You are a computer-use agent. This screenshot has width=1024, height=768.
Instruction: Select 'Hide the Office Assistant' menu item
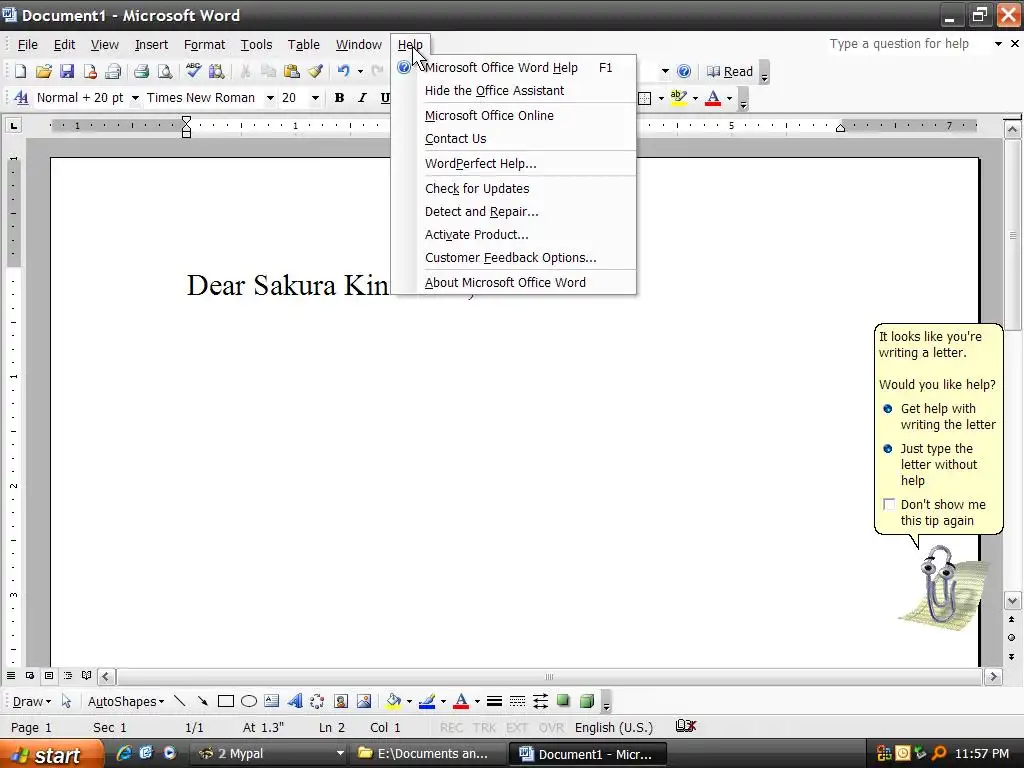click(514, 91)
